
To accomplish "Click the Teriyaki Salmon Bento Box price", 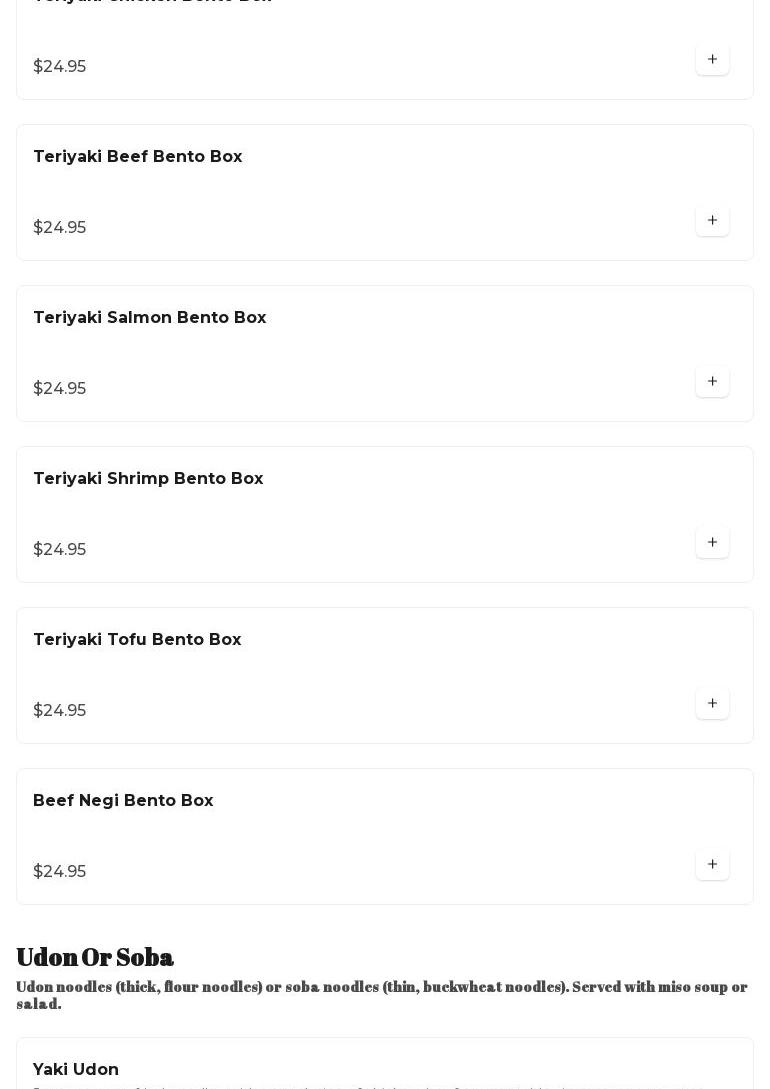I will pyautogui.click(x=60, y=389).
